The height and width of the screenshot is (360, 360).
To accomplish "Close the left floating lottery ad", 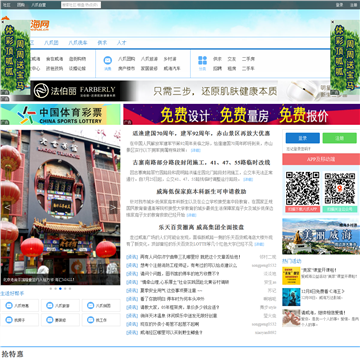I will 2,22.
